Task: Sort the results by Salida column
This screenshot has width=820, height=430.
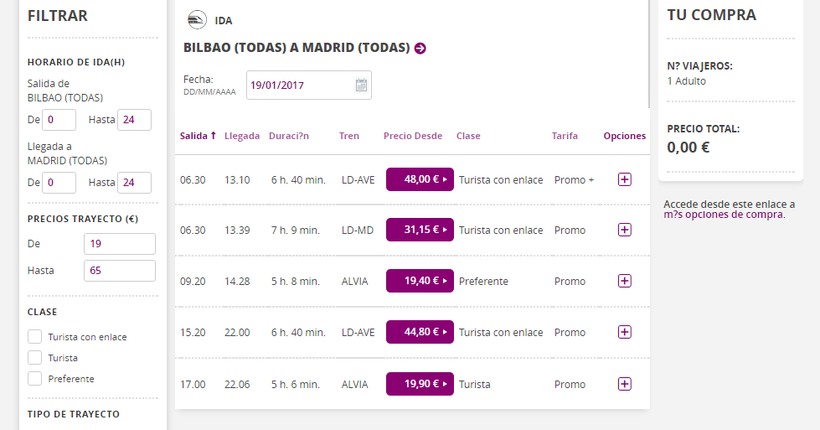Action: click(x=197, y=136)
